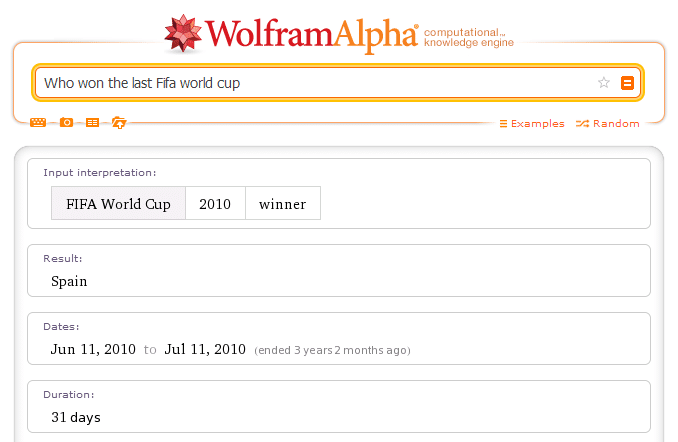Open the Examples link
The width and height of the screenshot is (678, 442).
pos(531,124)
